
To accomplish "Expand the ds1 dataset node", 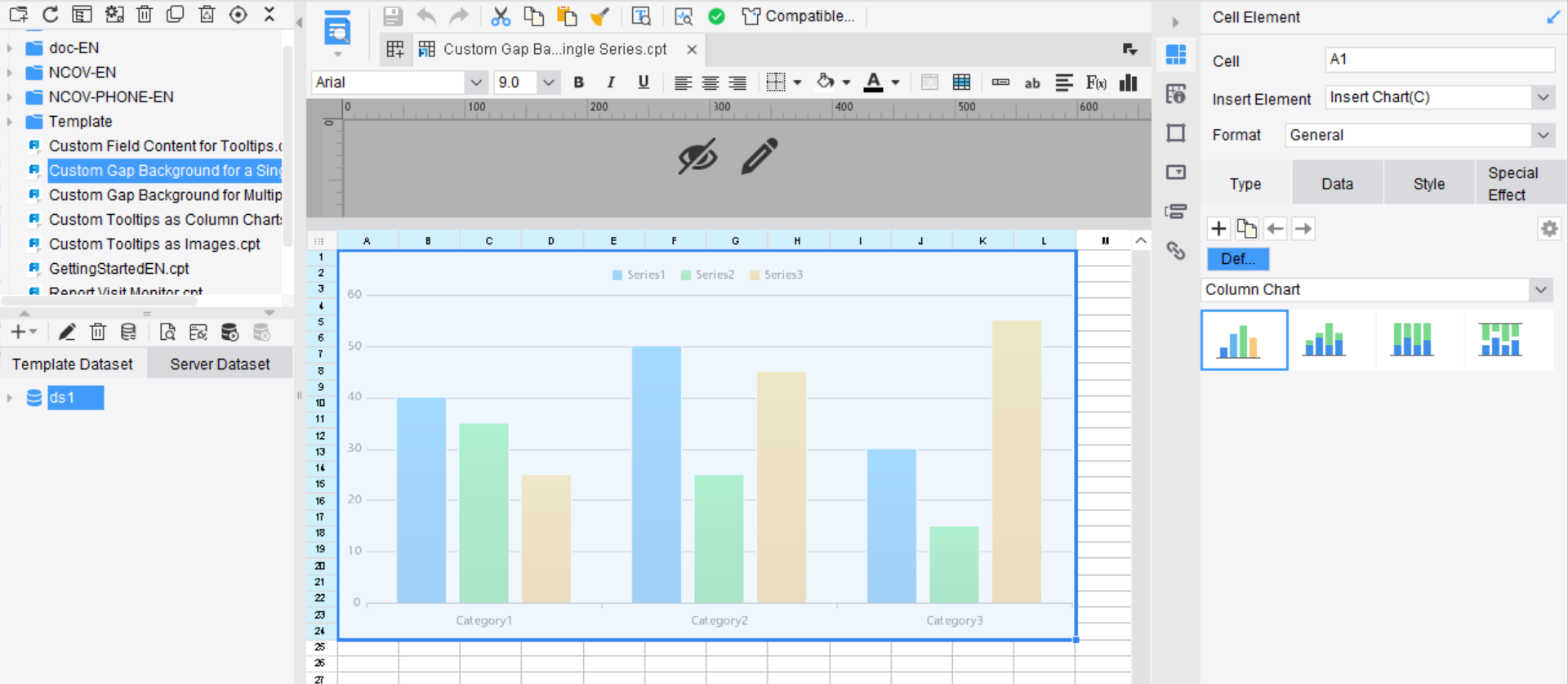I will point(10,398).
